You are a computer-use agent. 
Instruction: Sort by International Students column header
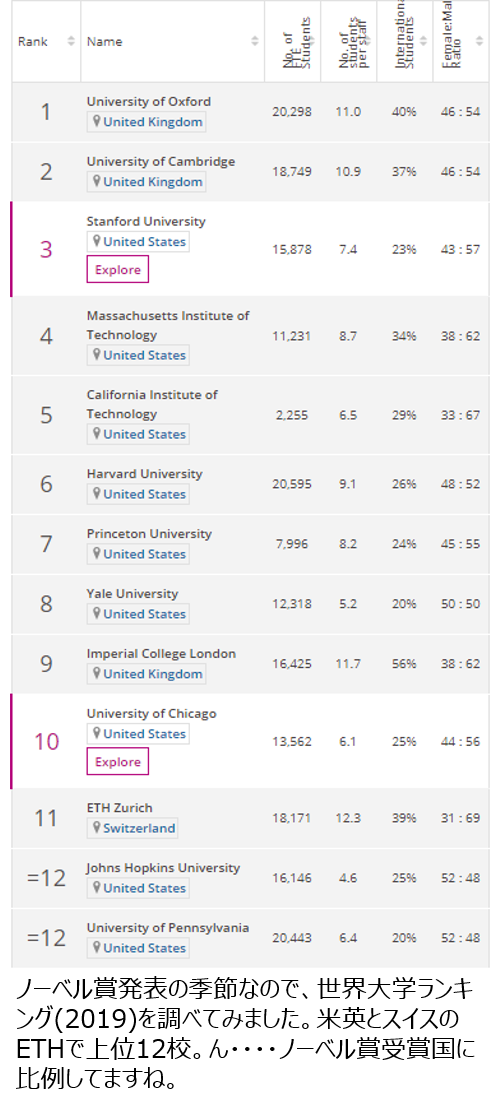(405, 41)
